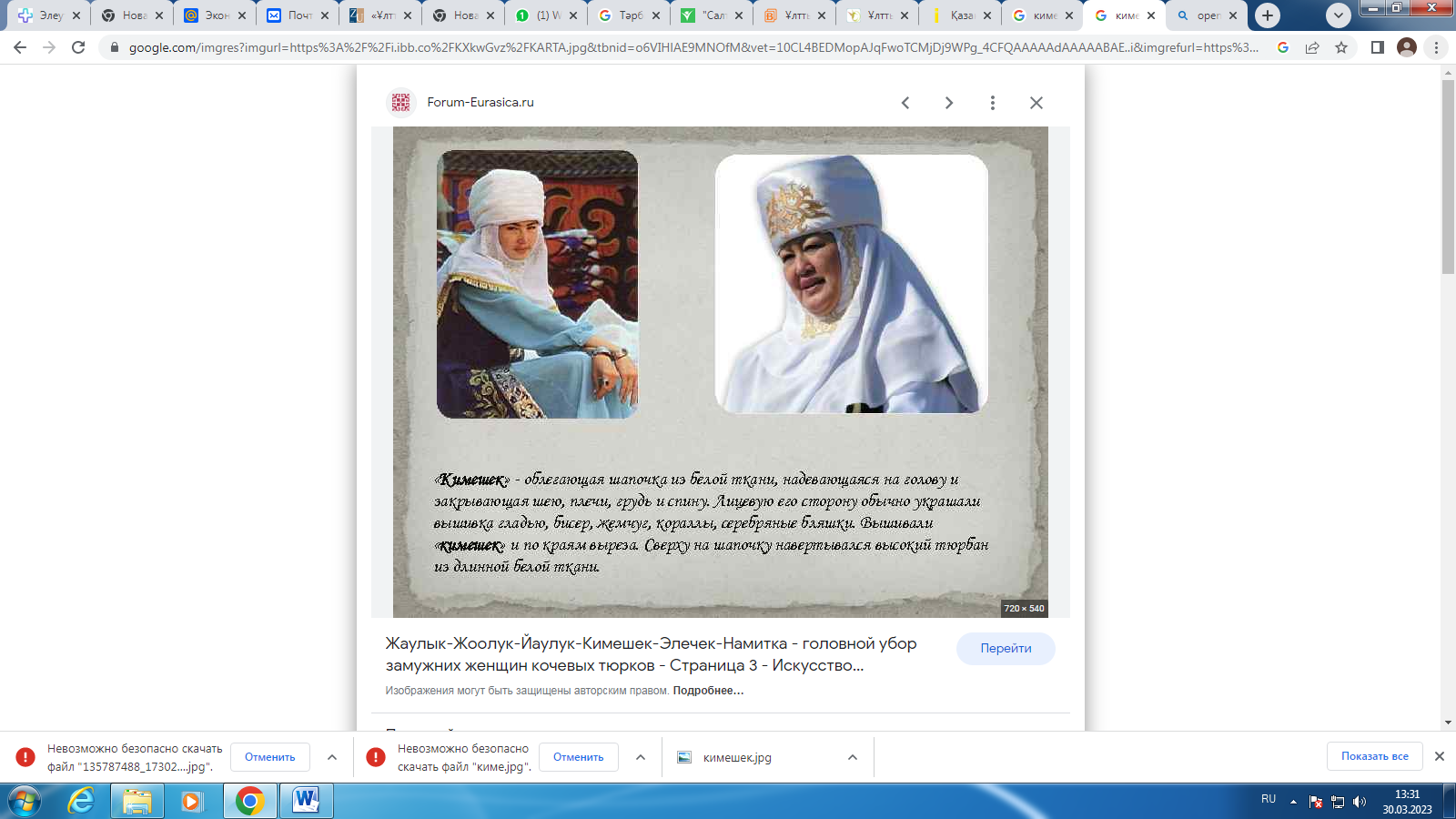Open Microsoft Word from the taskbar
The image size is (1456, 819).
click(306, 801)
